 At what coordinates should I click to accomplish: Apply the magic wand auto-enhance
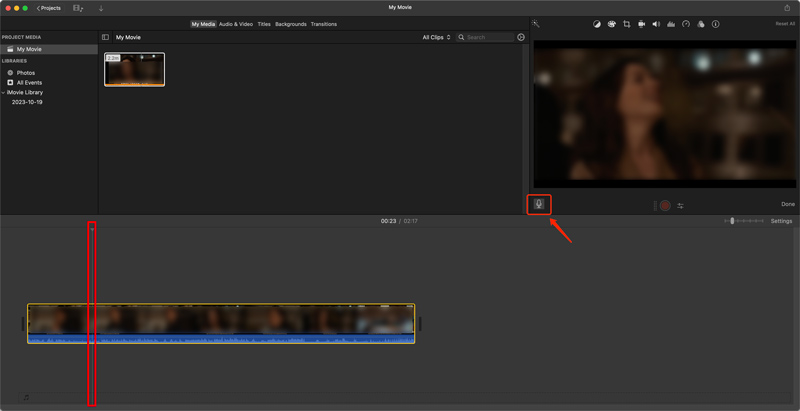[x=536, y=23]
